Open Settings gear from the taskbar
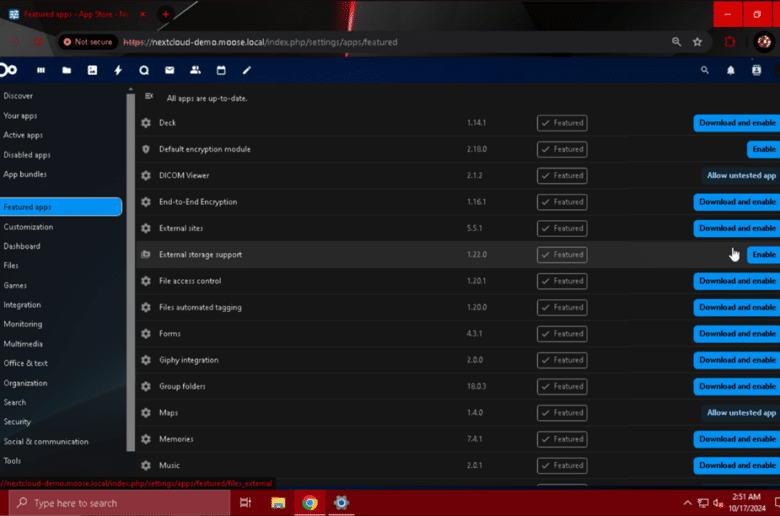 (341, 503)
